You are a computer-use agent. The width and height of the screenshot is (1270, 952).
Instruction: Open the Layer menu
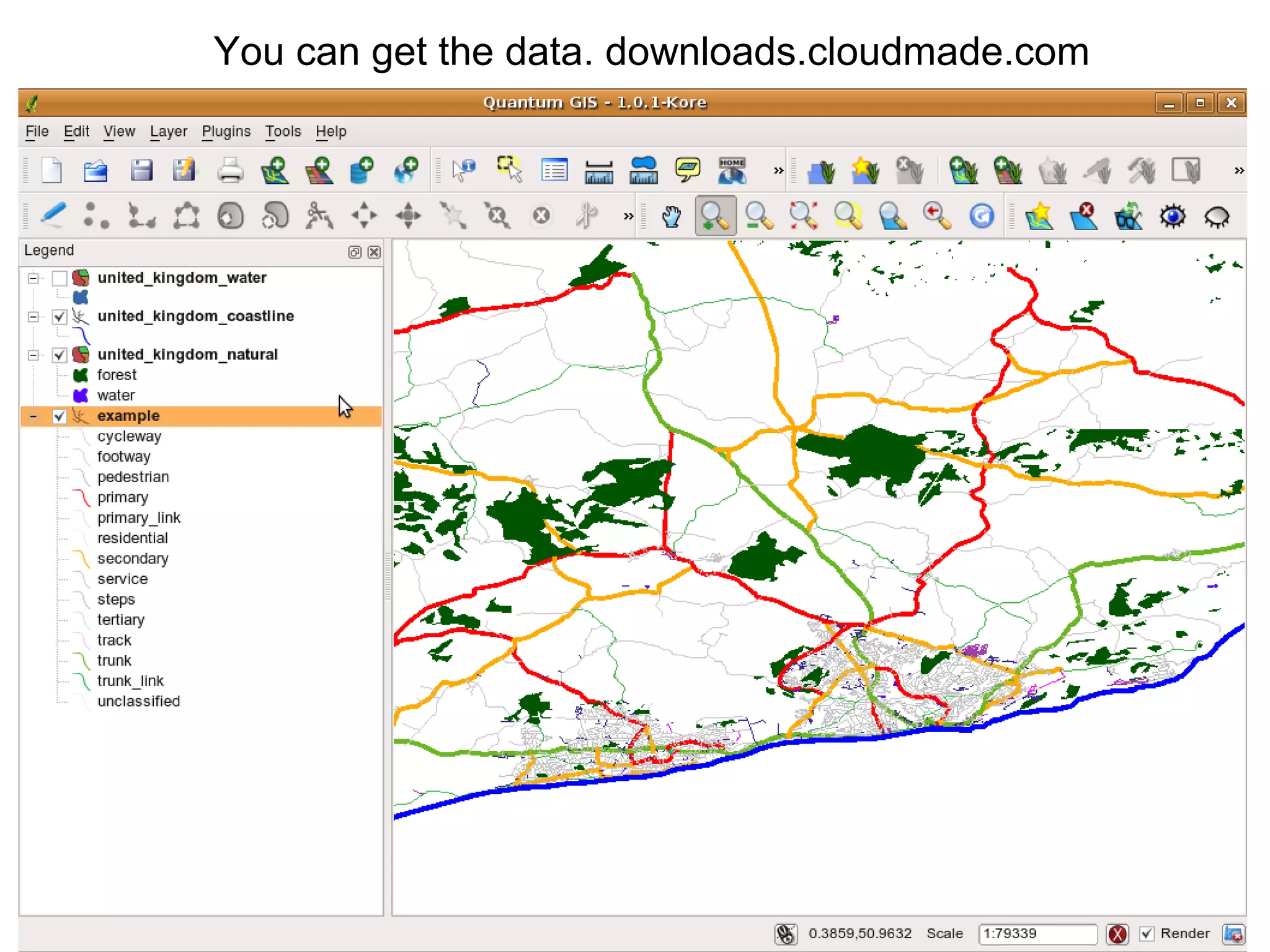[169, 131]
